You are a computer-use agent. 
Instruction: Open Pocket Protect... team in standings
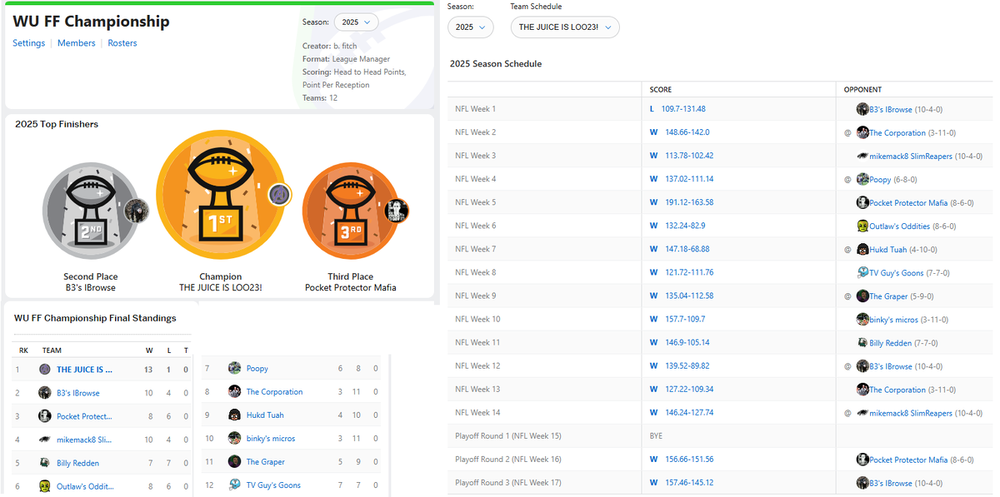click(x=84, y=417)
